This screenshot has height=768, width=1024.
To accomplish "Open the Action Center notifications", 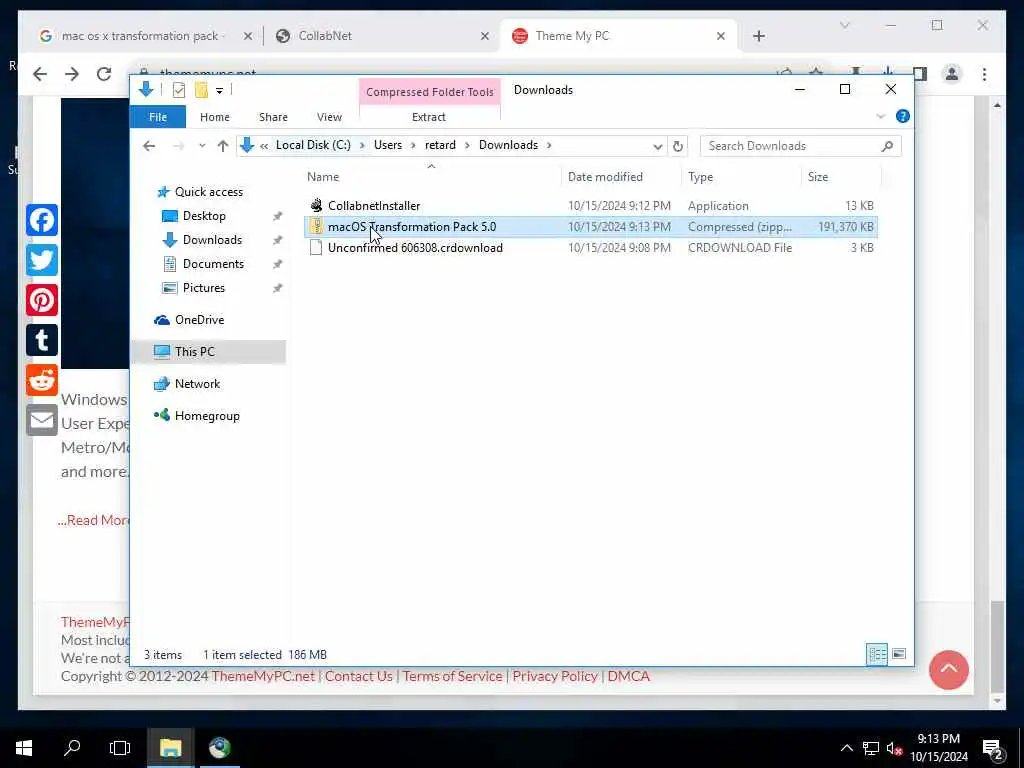I will coord(993,749).
